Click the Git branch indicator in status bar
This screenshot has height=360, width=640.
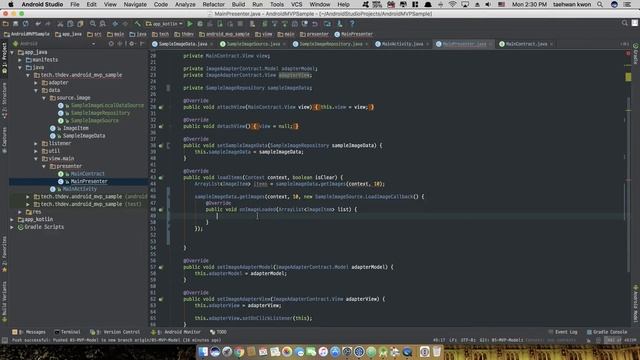(x=501, y=340)
